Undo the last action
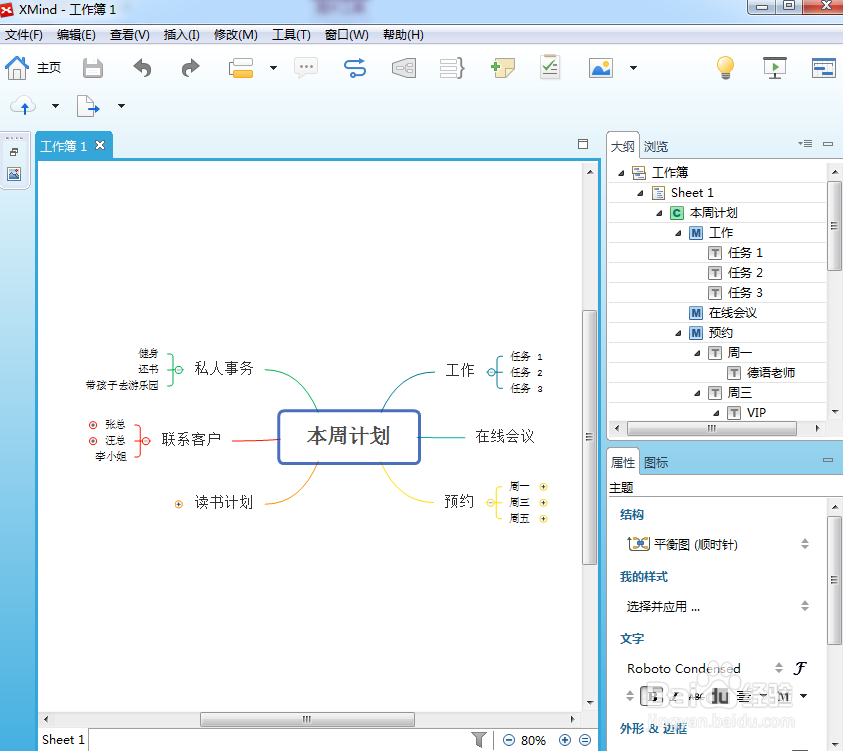The width and height of the screenshot is (843, 751). 142,68
